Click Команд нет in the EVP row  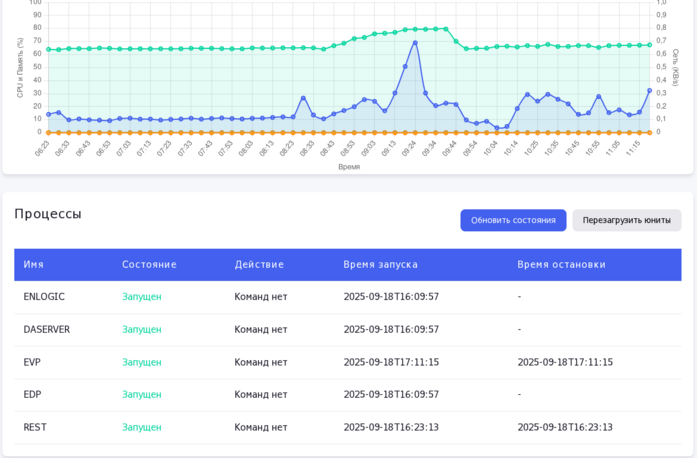[x=260, y=362]
